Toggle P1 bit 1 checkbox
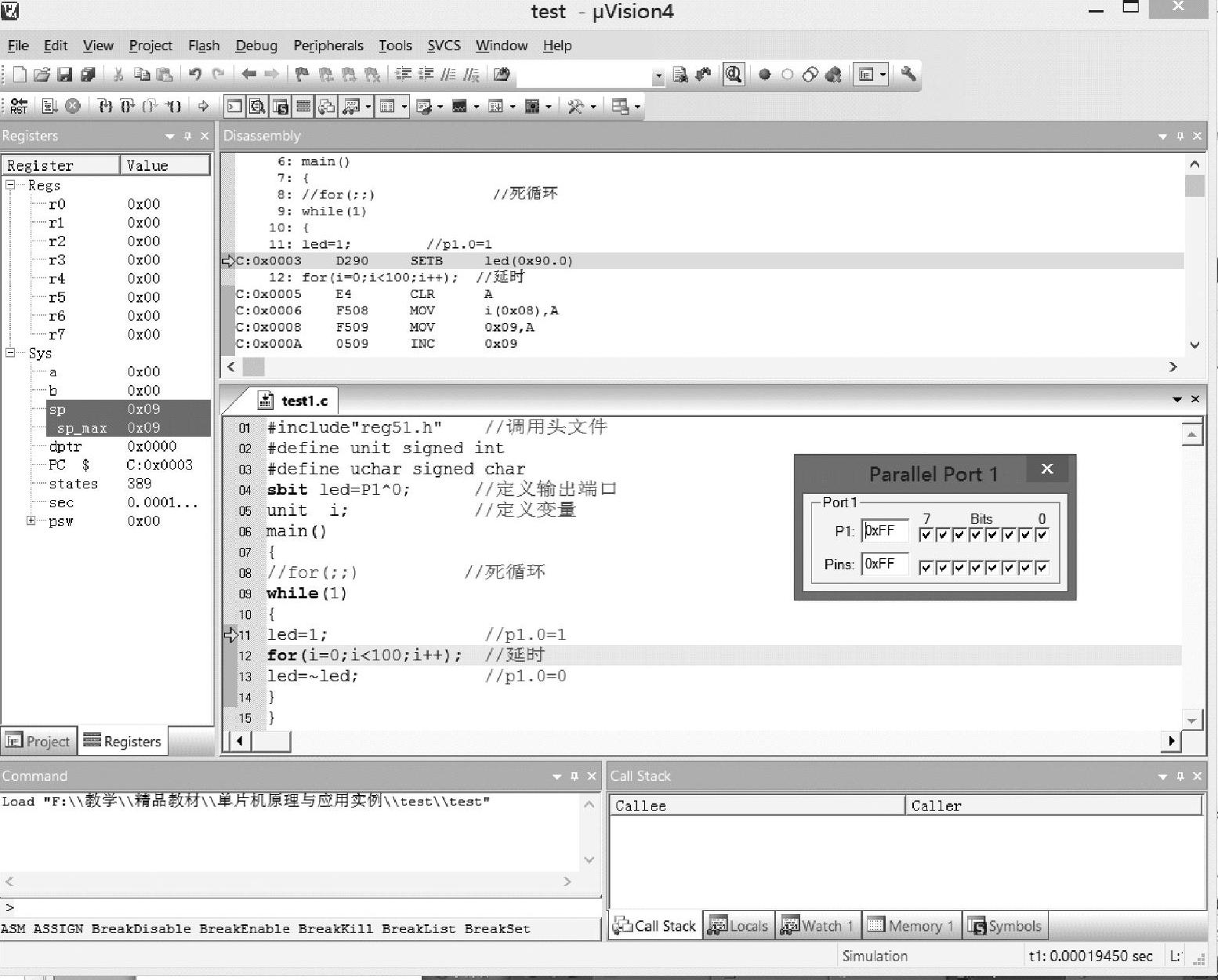Screen dimensions: 1218x980 (x=1025, y=535)
